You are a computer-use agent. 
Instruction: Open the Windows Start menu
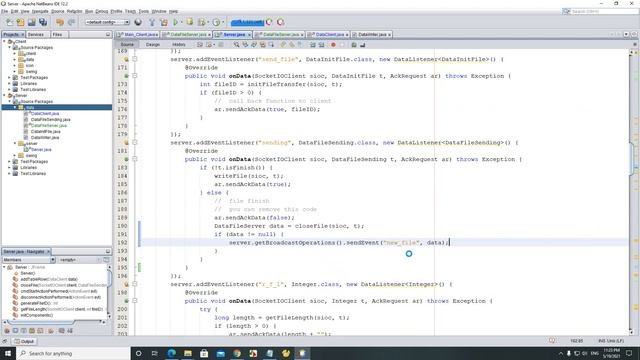(8, 353)
